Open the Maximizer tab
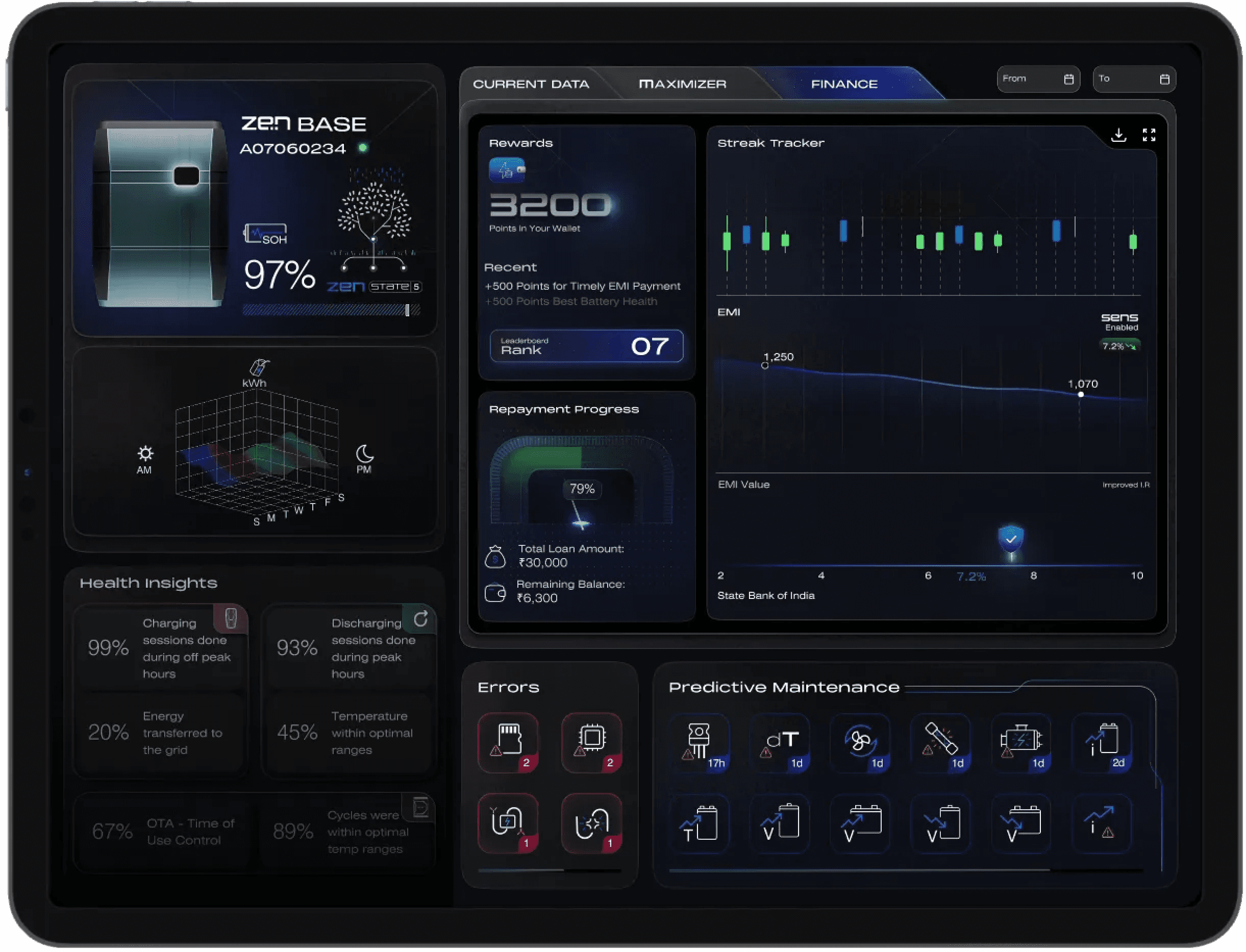Screen dimensions: 1246x952 pos(682,84)
